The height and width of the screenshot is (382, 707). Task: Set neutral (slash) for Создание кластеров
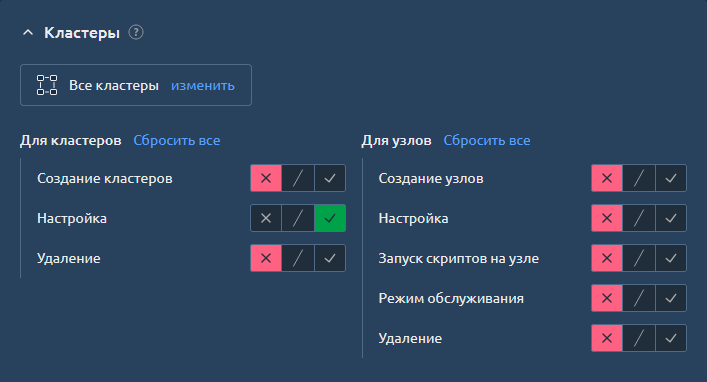298,178
